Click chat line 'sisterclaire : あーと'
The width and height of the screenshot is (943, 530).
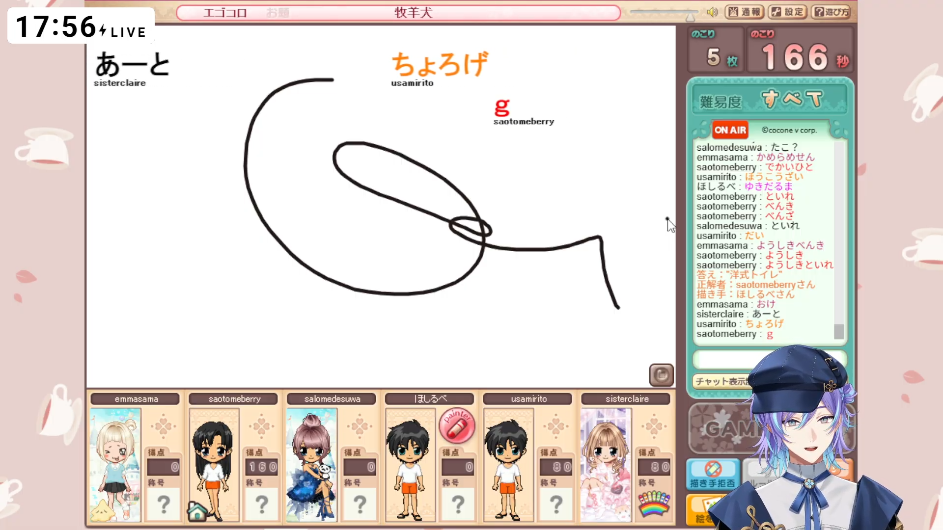click(739, 314)
